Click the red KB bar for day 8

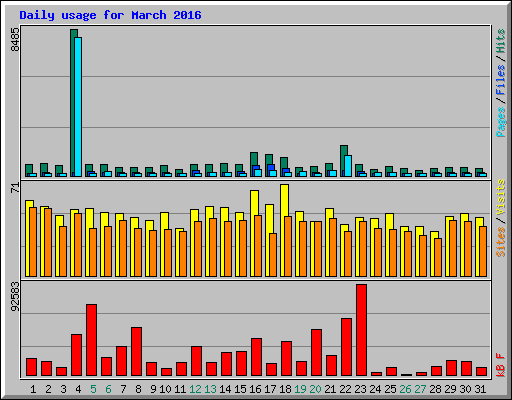pyautogui.click(x=136, y=351)
